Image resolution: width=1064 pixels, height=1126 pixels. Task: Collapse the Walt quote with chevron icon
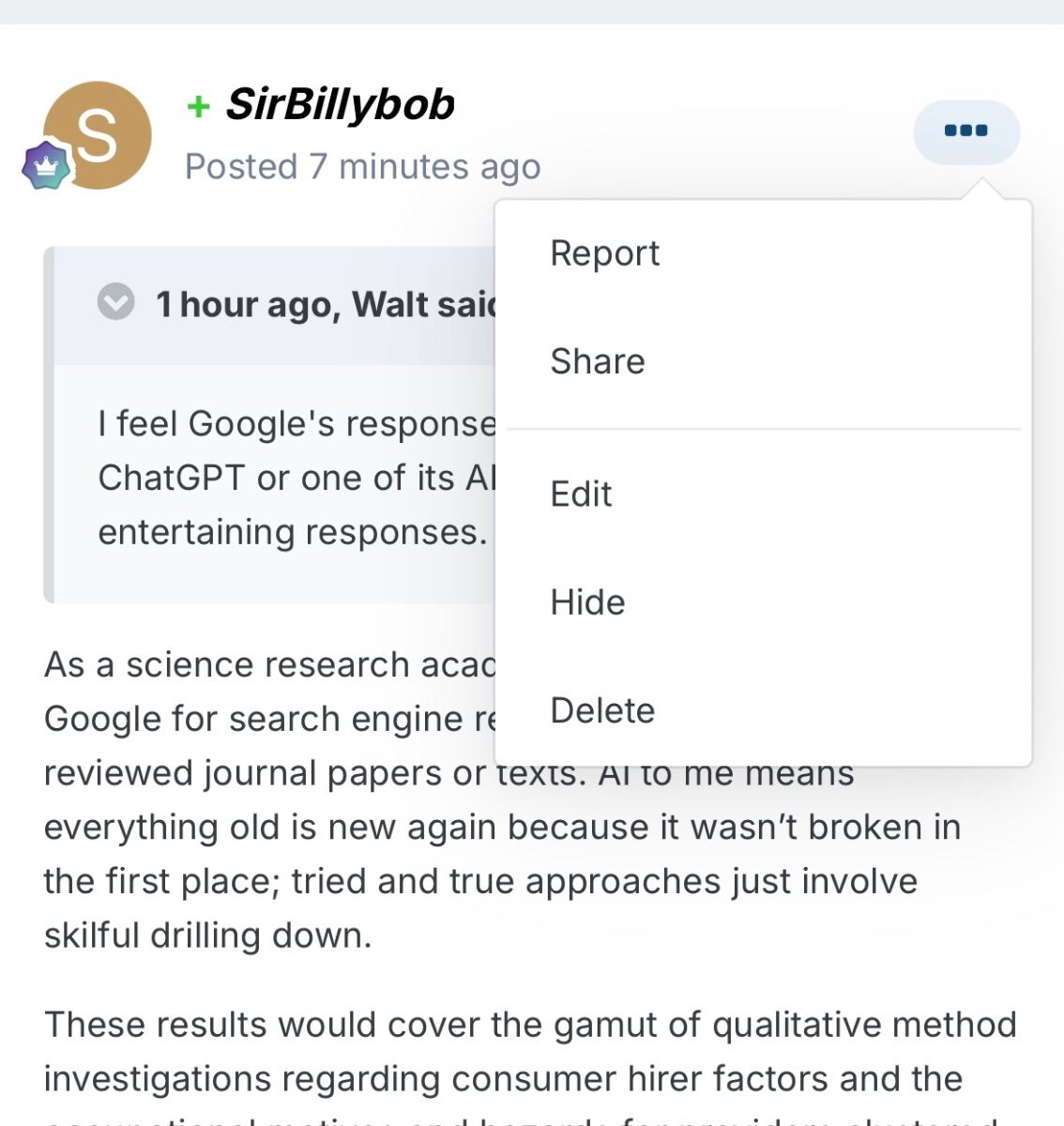click(x=116, y=302)
